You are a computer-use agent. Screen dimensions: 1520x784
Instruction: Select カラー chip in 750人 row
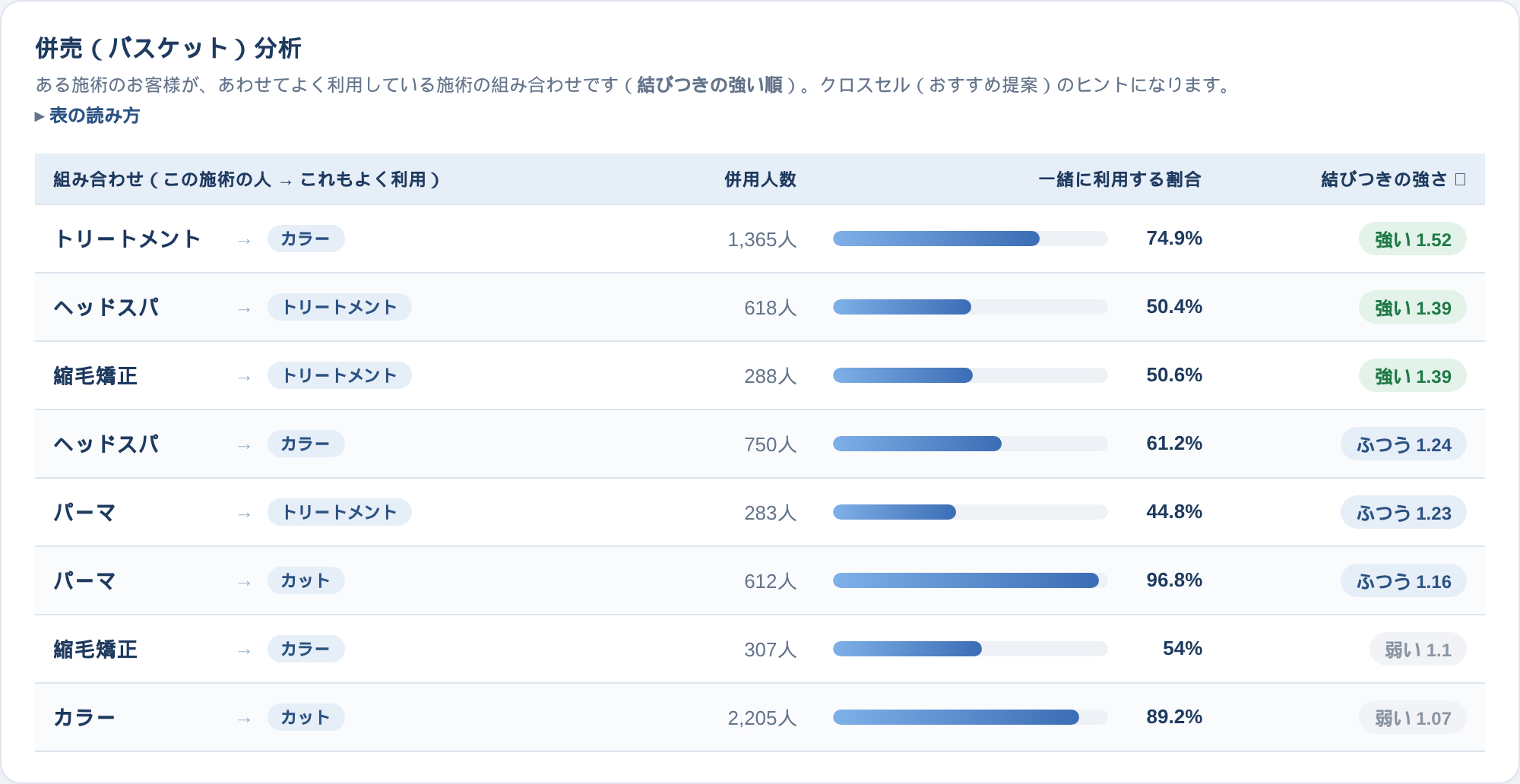click(x=306, y=444)
